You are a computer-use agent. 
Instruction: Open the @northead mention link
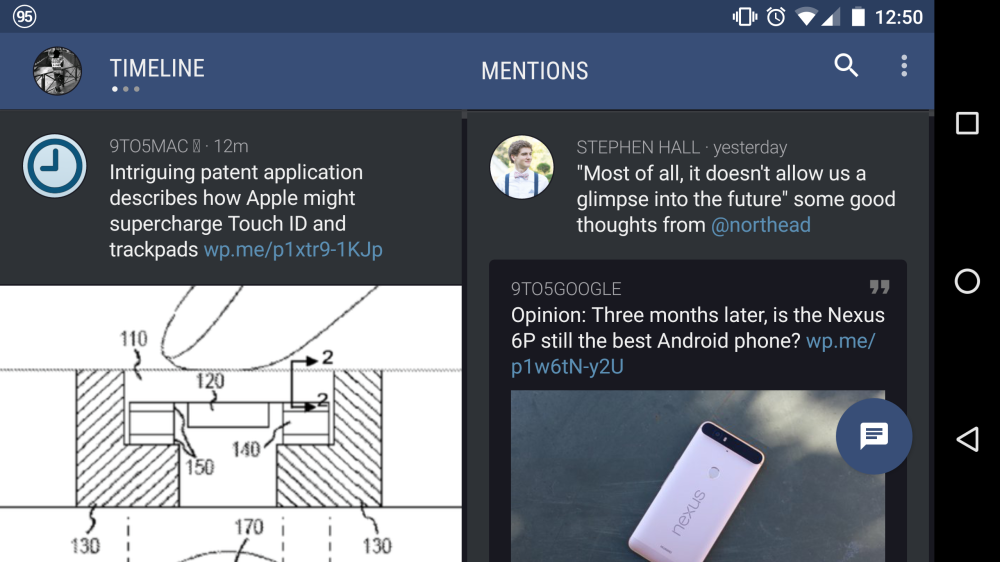[761, 225]
